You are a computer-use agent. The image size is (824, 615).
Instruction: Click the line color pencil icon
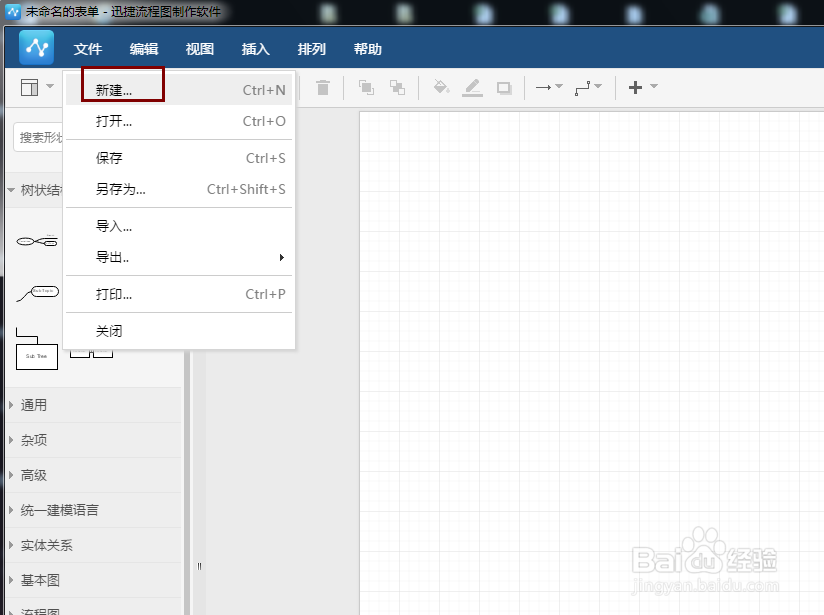click(x=472, y=87)
